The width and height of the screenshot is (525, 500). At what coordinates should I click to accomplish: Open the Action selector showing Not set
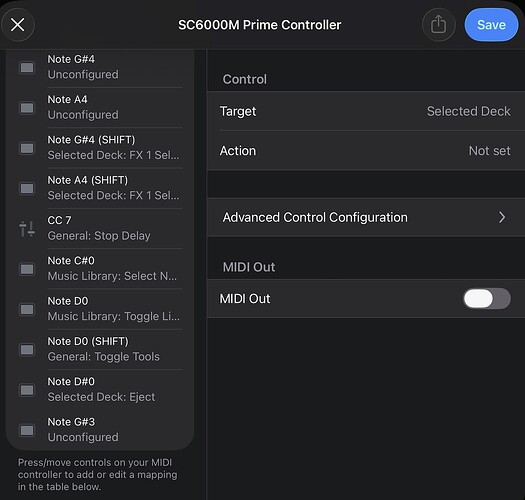click(366, 151)
